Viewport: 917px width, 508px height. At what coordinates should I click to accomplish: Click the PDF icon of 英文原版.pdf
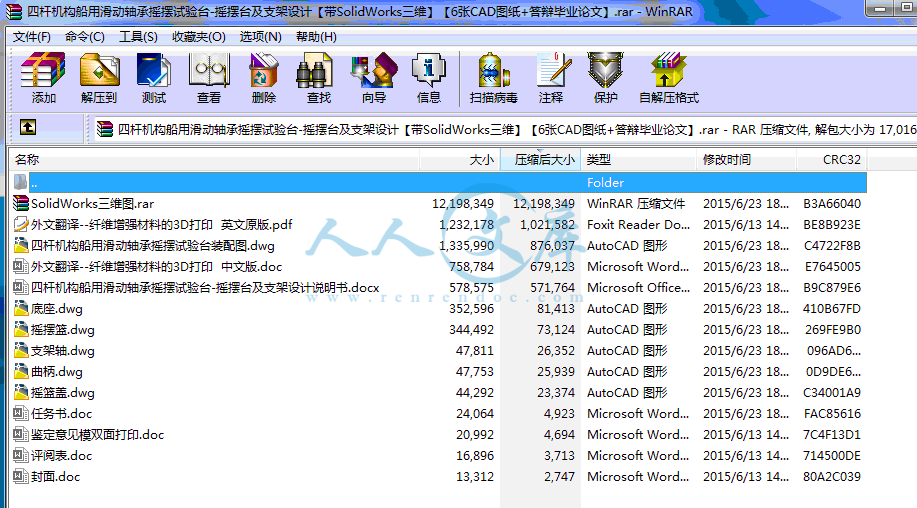click(x=20, y=224)
